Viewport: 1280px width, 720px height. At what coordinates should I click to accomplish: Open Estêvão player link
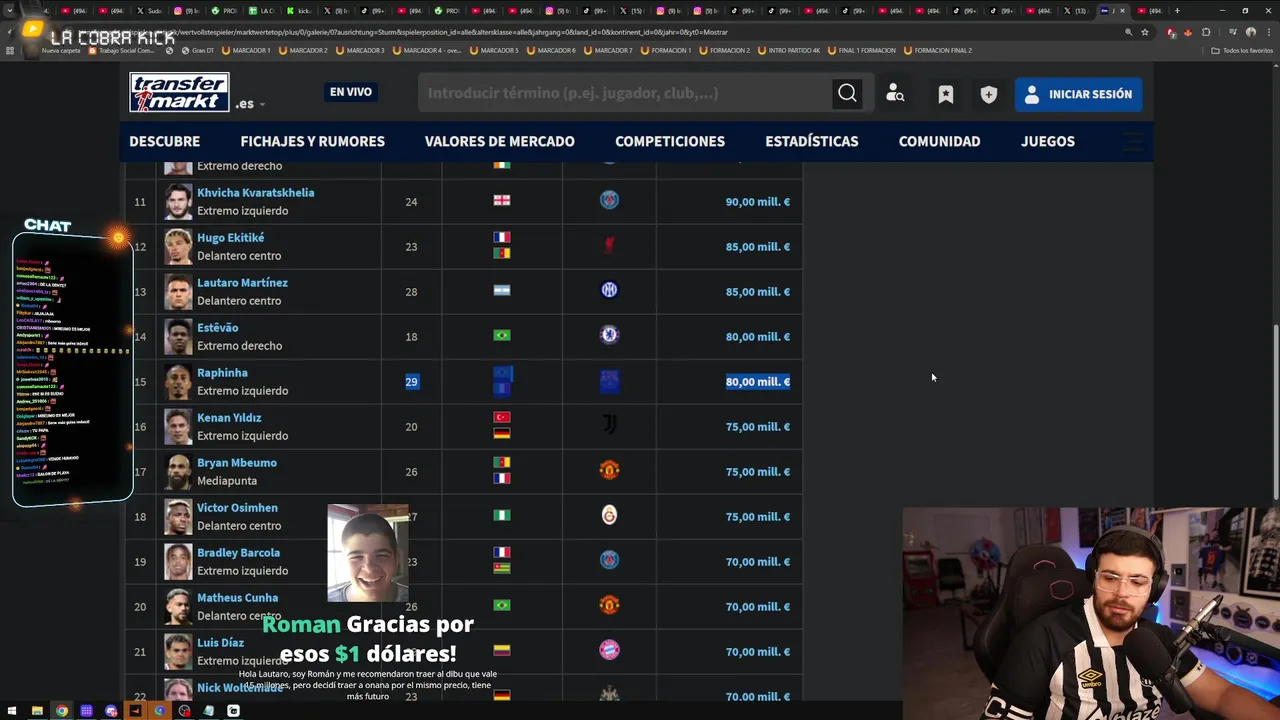point(217,327)
